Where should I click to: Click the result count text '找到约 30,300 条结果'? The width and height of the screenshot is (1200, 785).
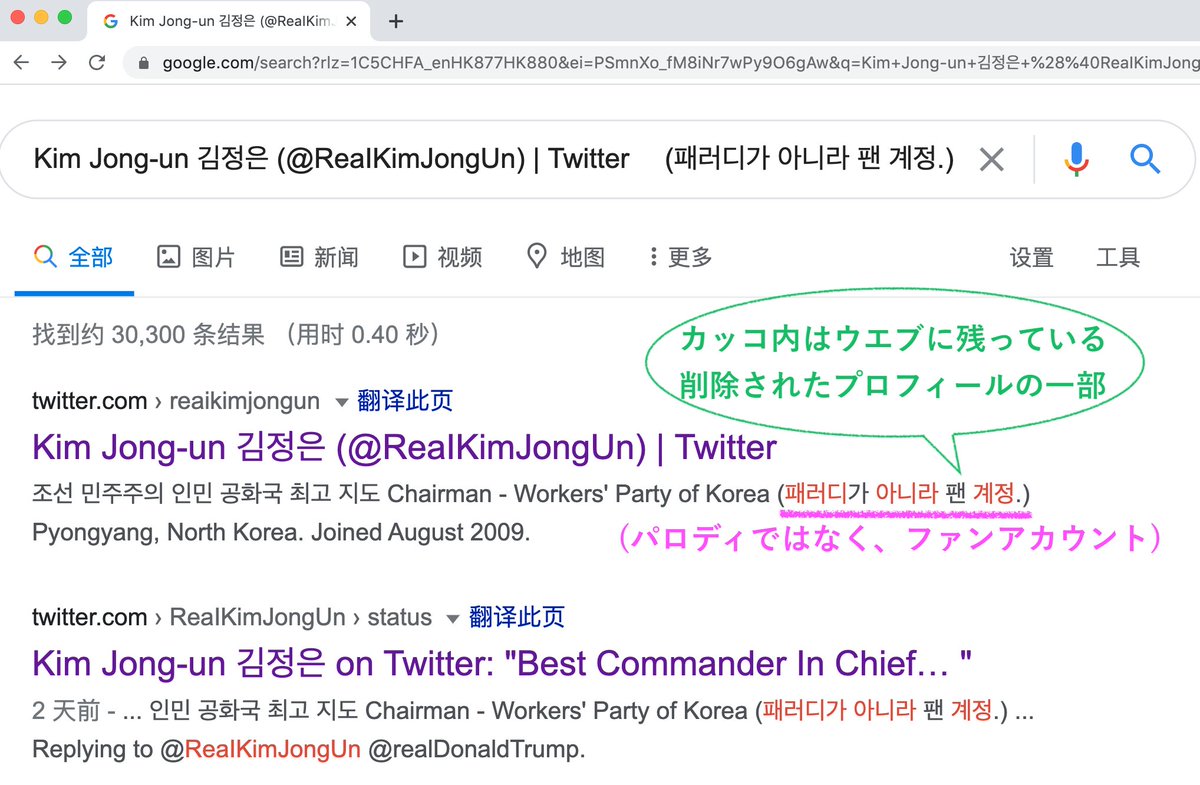[148, 334]
